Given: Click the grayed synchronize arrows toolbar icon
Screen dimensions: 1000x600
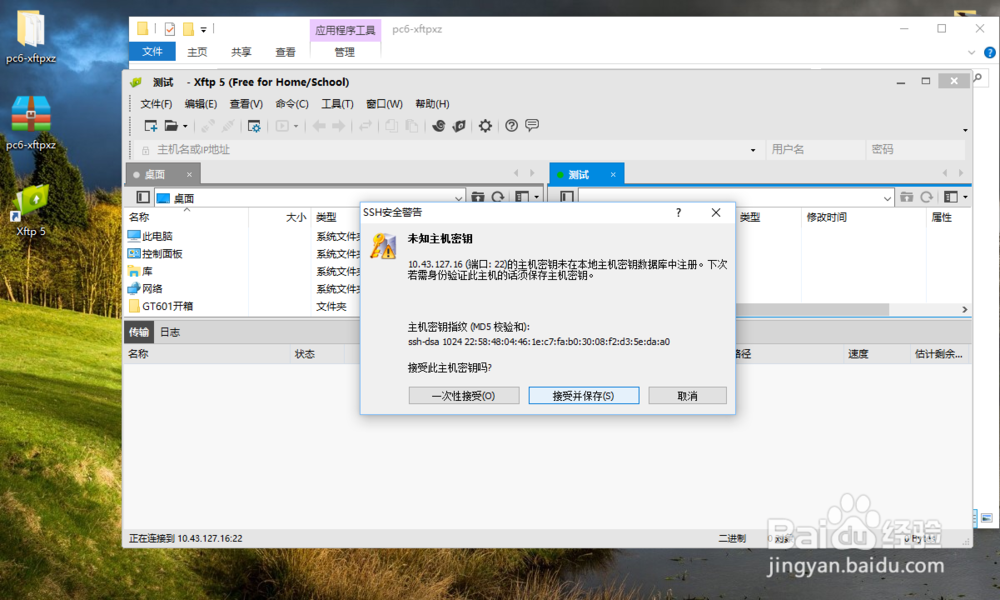Looking at the screenshot, I should coord(365,126).
